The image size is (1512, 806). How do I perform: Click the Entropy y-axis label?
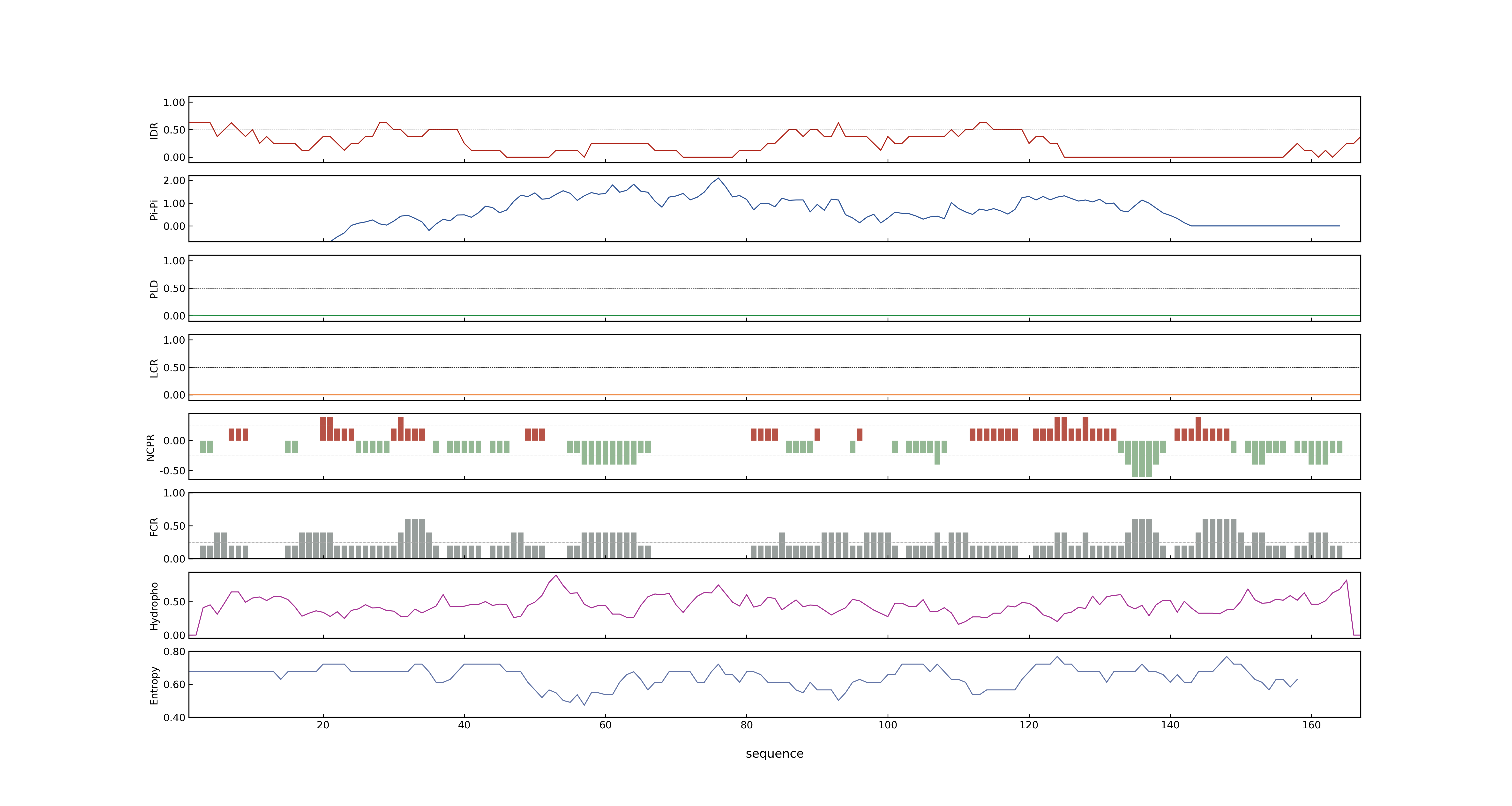coord(154,685)
